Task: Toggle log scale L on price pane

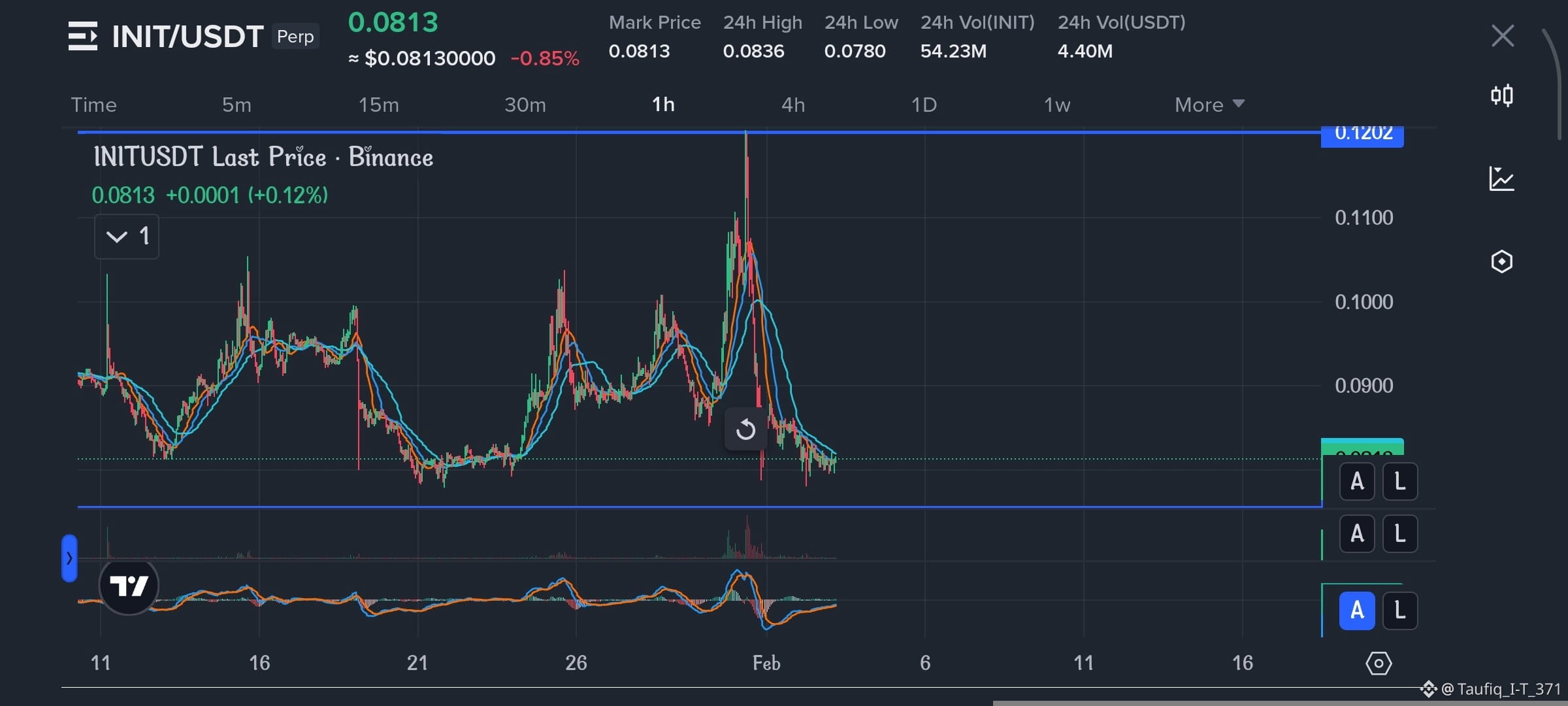Action: pyautogui.click(x=1399, y=482)
